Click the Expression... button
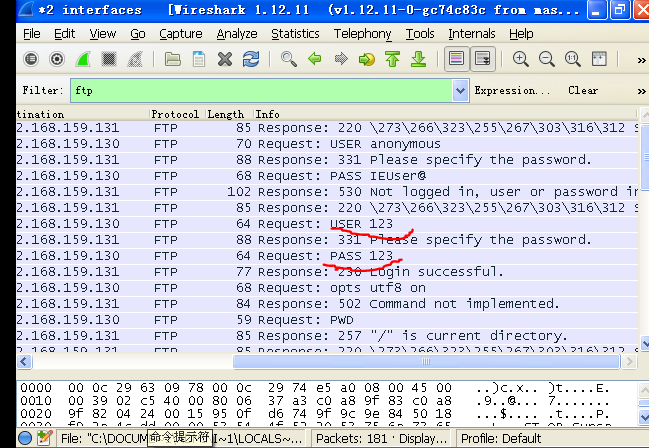Viewport: 649px width, 448px height. tap(512, 90)
